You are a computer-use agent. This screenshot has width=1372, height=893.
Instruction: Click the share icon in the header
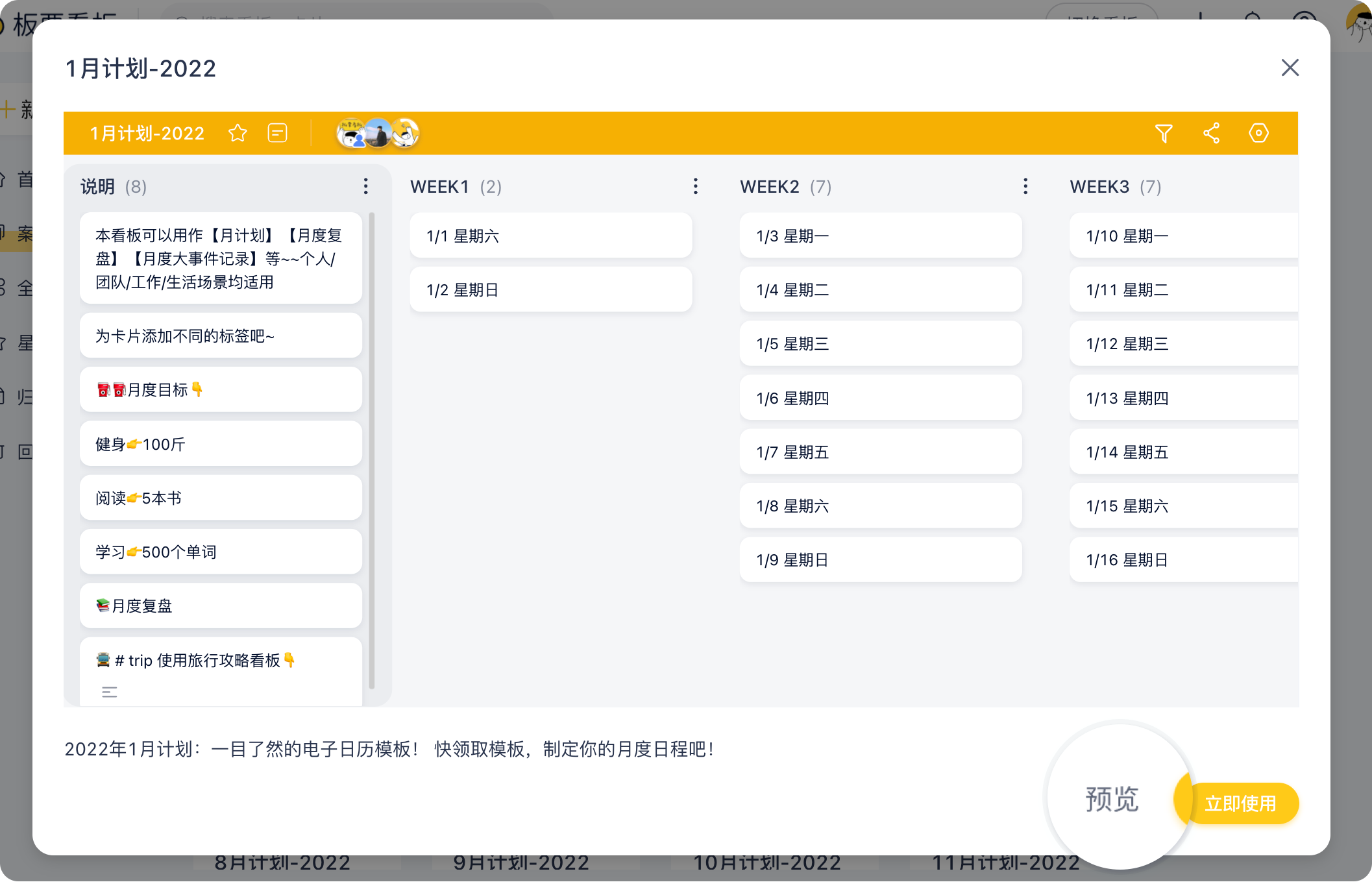pos(1211,133)
